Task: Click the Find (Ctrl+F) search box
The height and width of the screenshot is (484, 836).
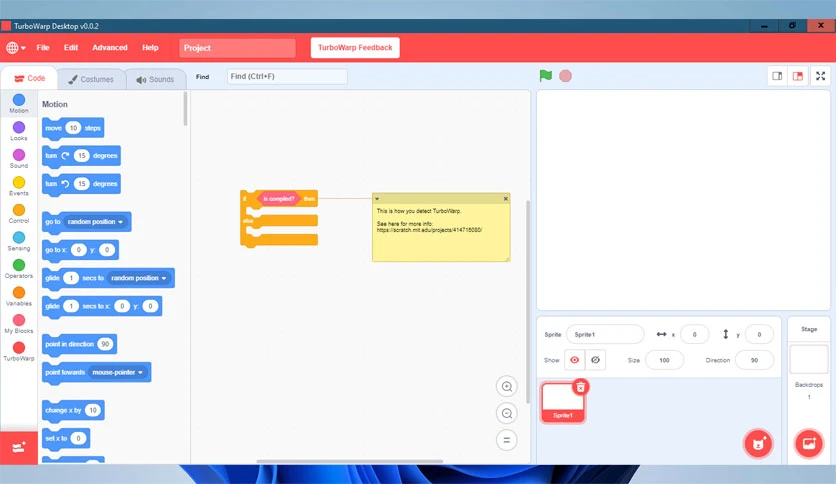Action: 287,76
